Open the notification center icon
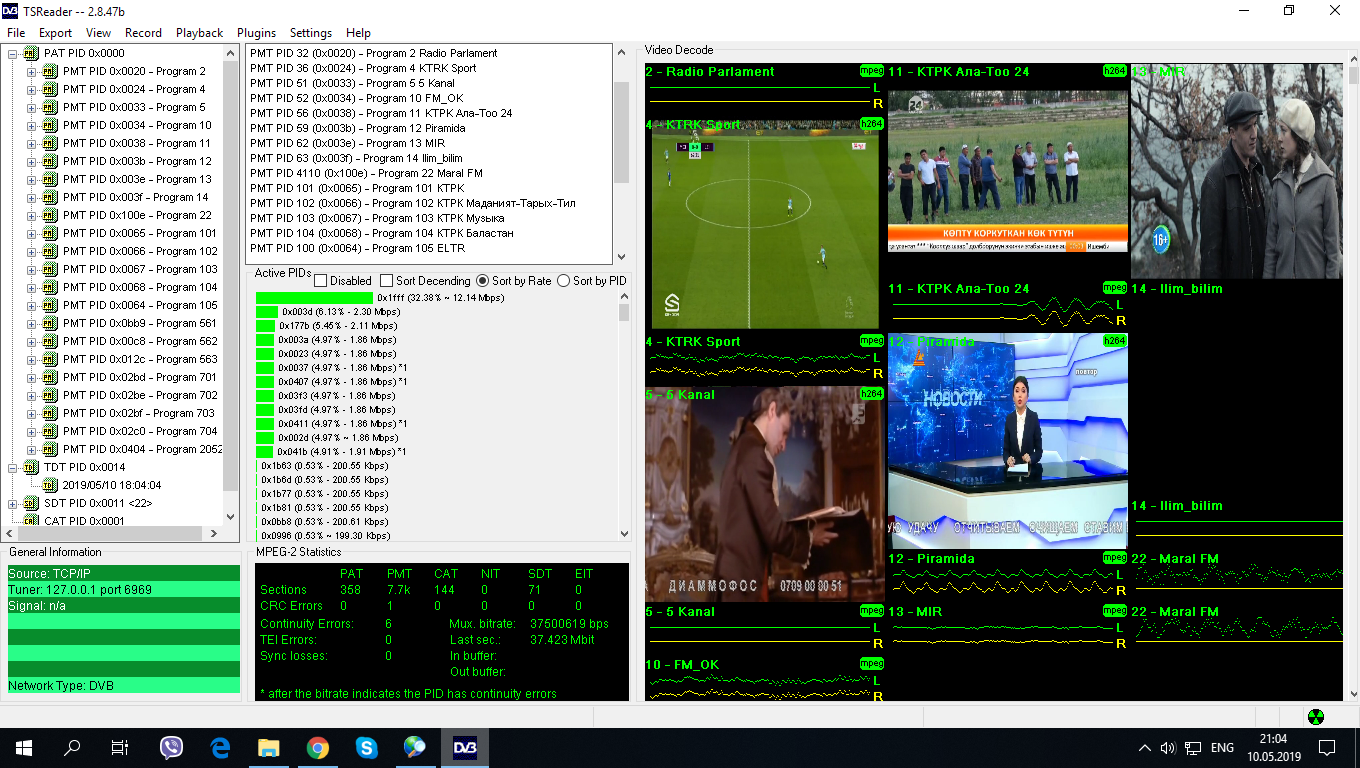Image resolution: width=1360 pixels, height=768 pixels. [x=1327, y=747]
